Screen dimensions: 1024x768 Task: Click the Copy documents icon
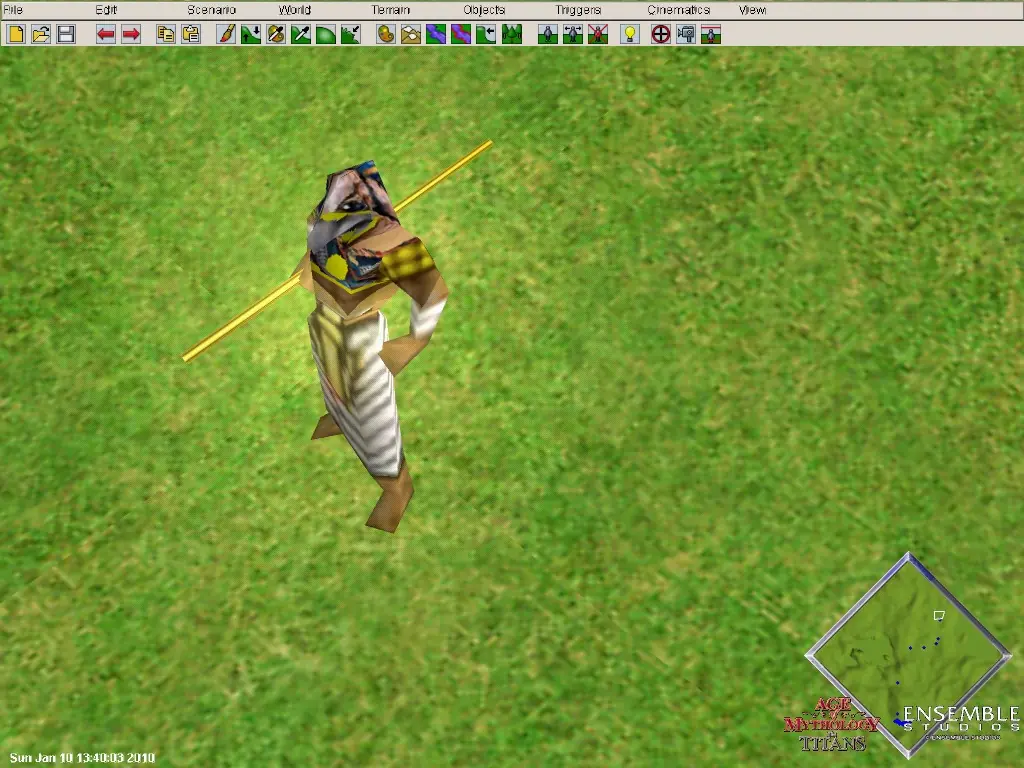166,34
